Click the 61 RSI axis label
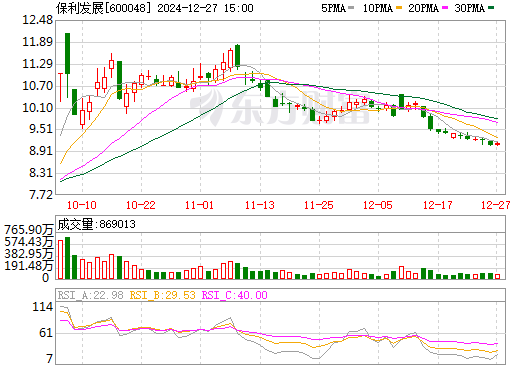520x365 pixels. pyautogui.click(x=46, y=333)
